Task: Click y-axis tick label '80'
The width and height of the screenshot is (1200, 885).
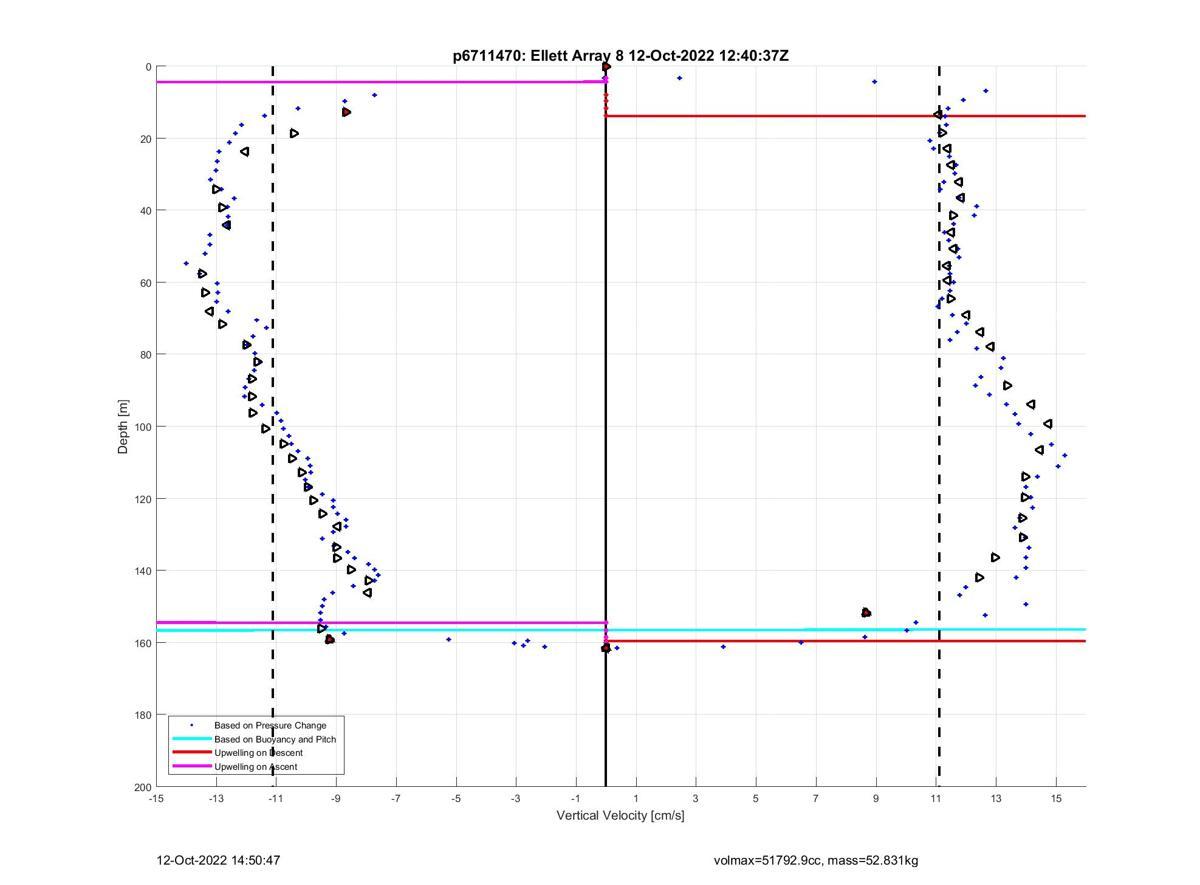Action: (x=145, y=355)
